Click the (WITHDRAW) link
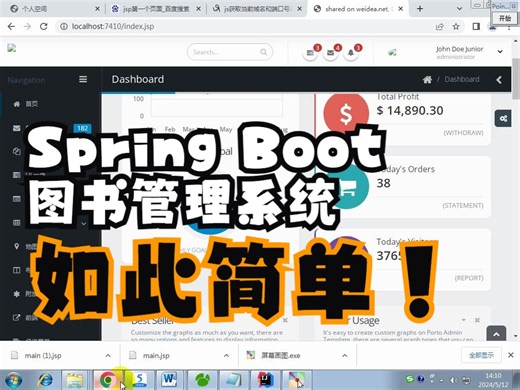 [x=463, y=133]
